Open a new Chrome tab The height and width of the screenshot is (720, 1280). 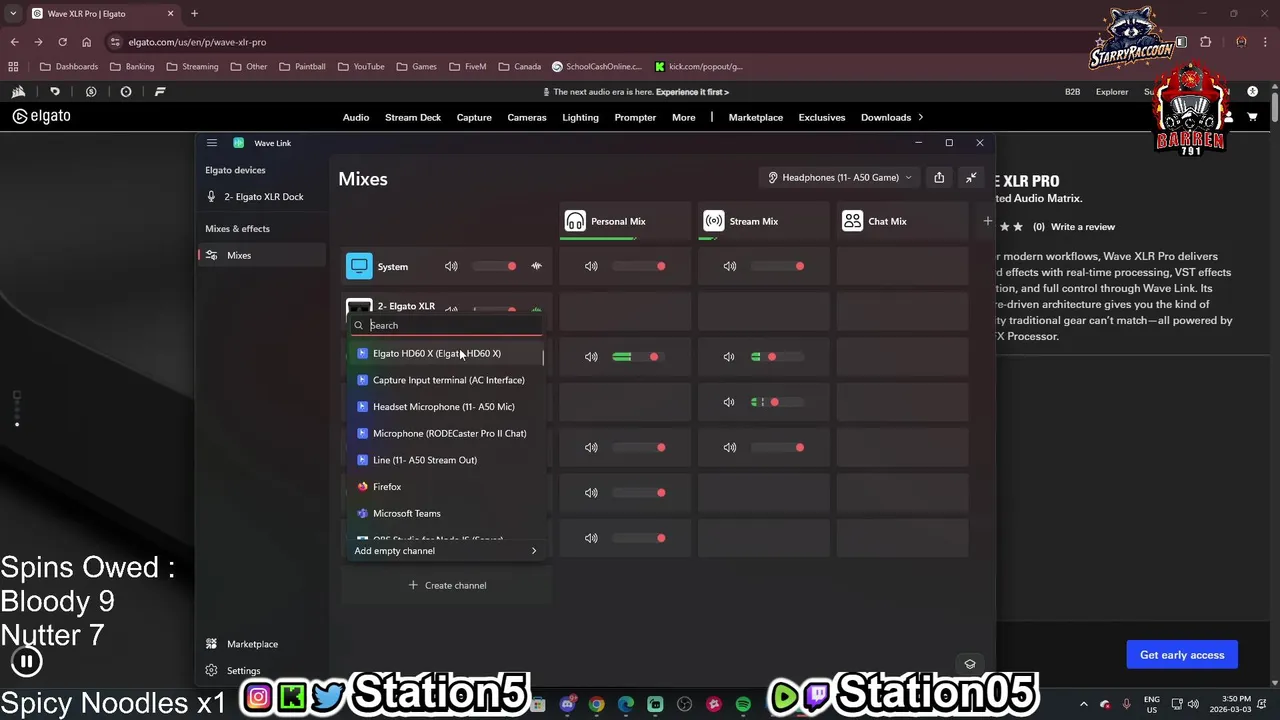(194, 14)
